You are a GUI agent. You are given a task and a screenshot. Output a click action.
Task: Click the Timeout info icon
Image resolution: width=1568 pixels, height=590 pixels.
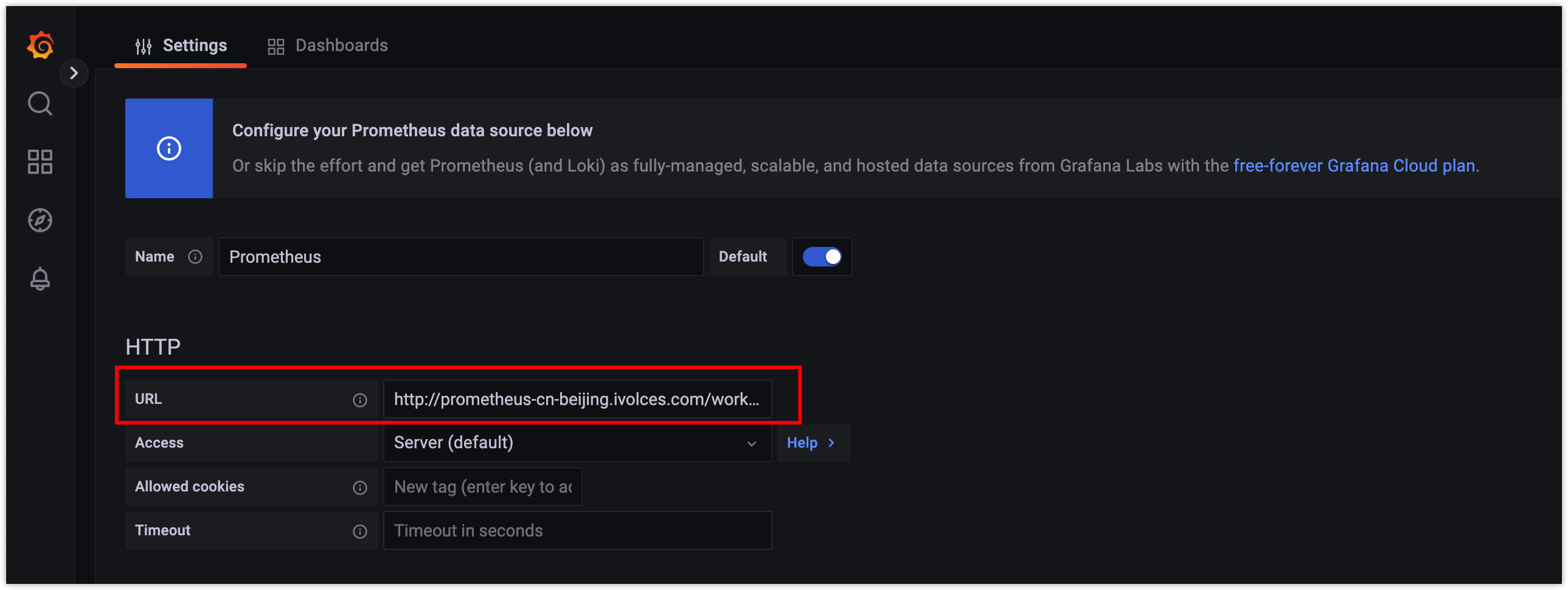click(x=359, y=532)
